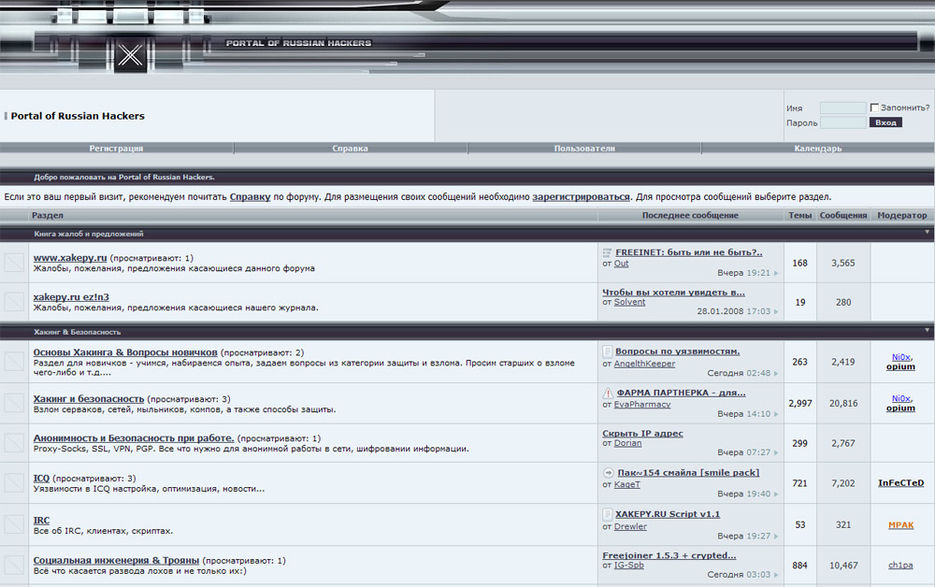
Task: Click the Вход login button
Action: pyautogui.click(x=886, y=122)
